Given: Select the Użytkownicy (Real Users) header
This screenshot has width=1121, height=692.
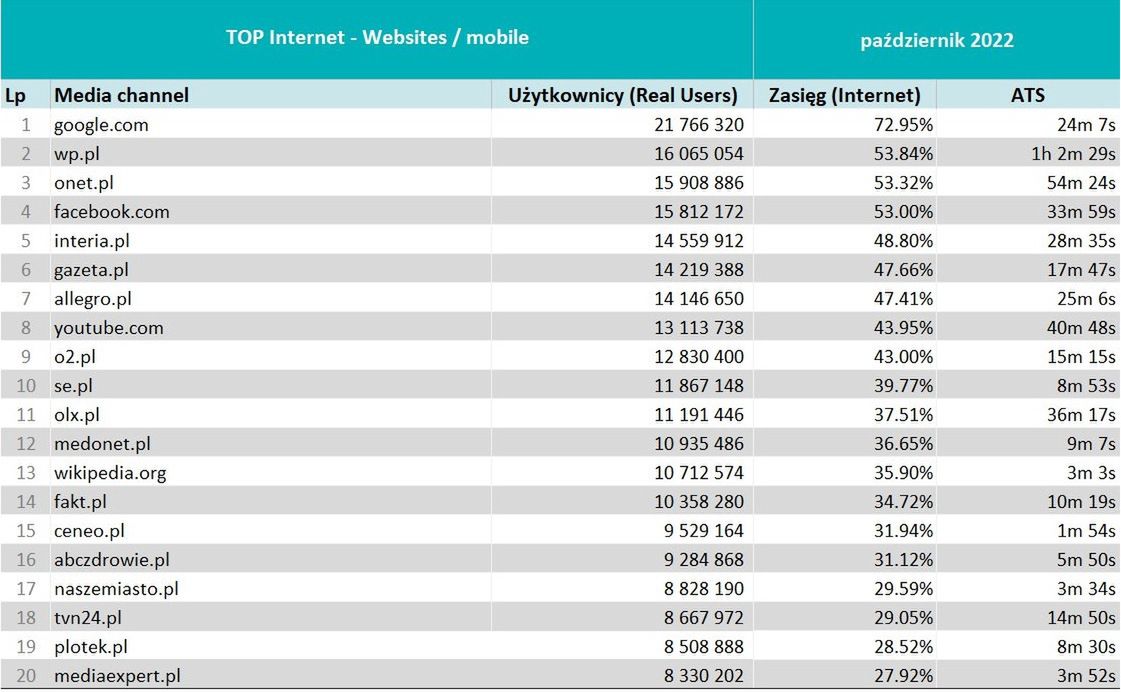Looking at the screenshot, I should click(623, 96).
